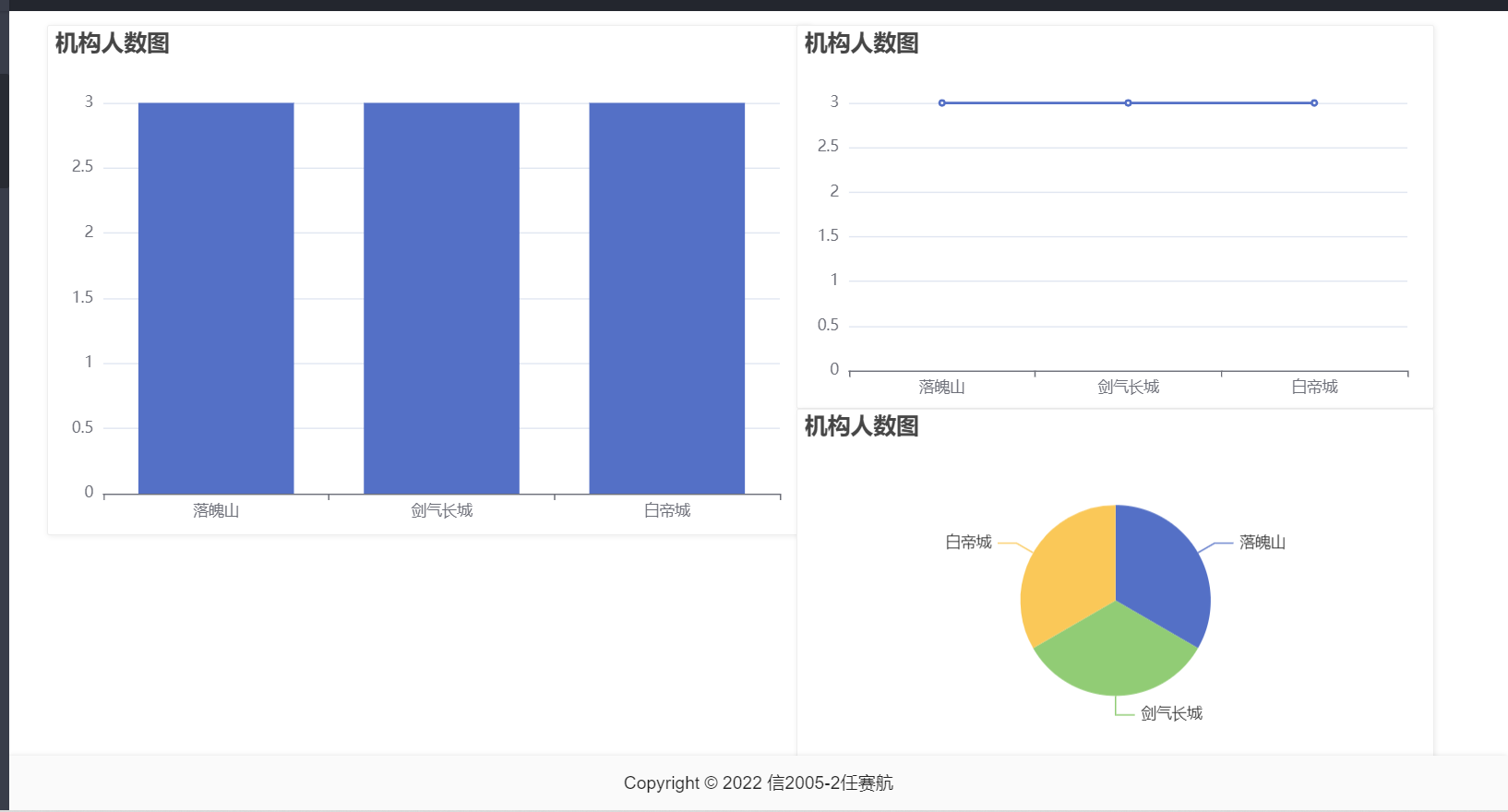Select the 剑气长城 label beside the pie chart
The width and height of the screenshot is (1508, 812).
[1172, 713]
